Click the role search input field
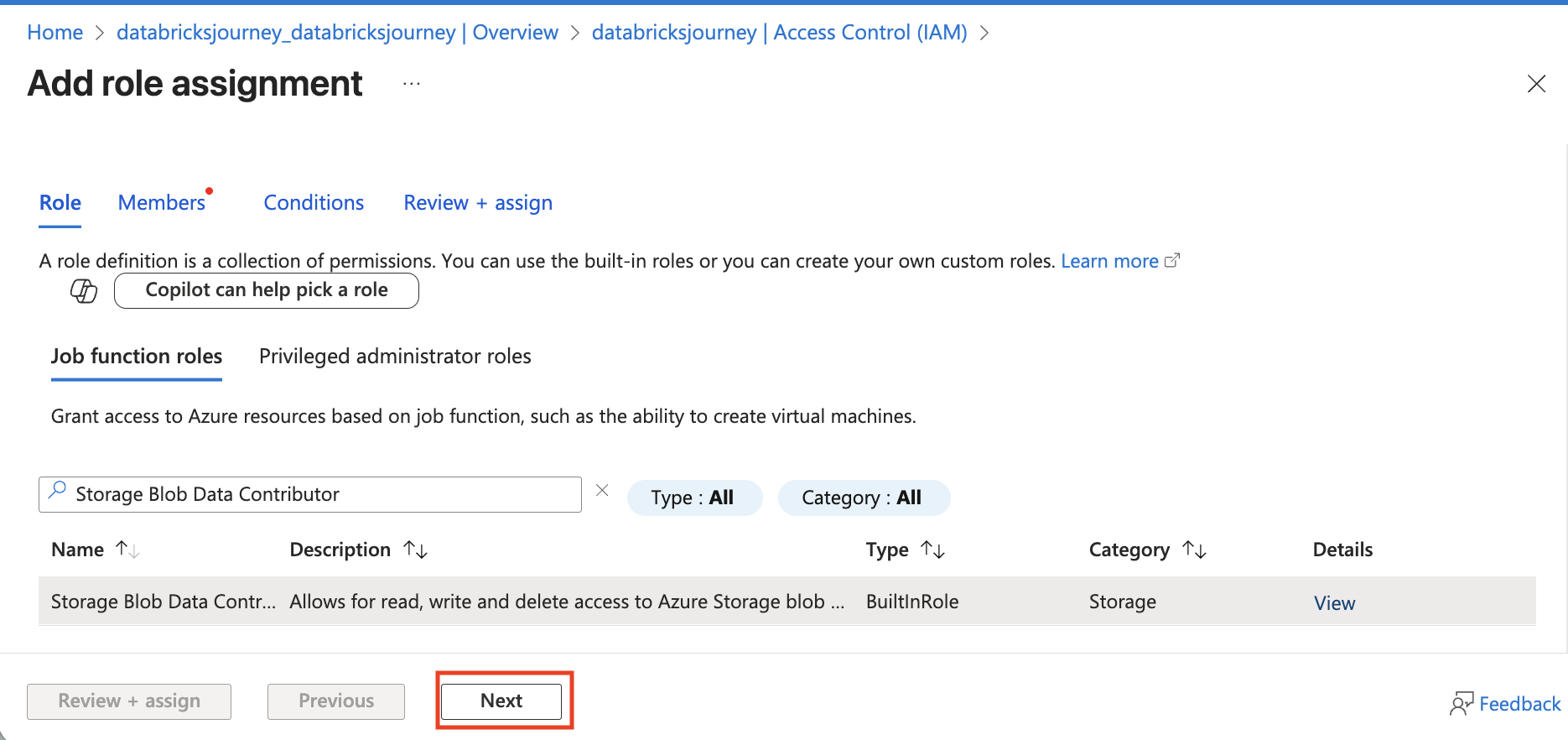 319,494
